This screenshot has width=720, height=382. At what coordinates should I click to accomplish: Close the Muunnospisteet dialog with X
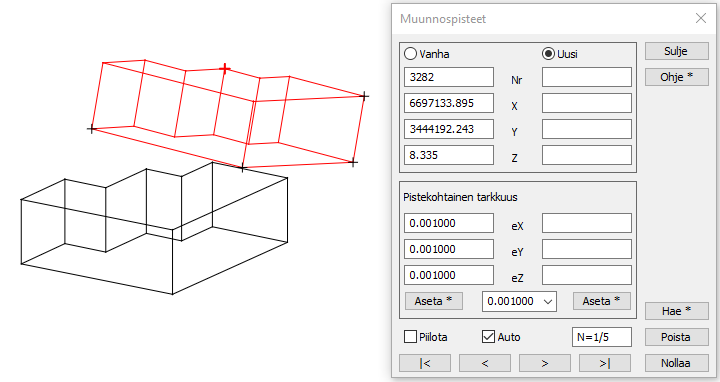(701, 18)
